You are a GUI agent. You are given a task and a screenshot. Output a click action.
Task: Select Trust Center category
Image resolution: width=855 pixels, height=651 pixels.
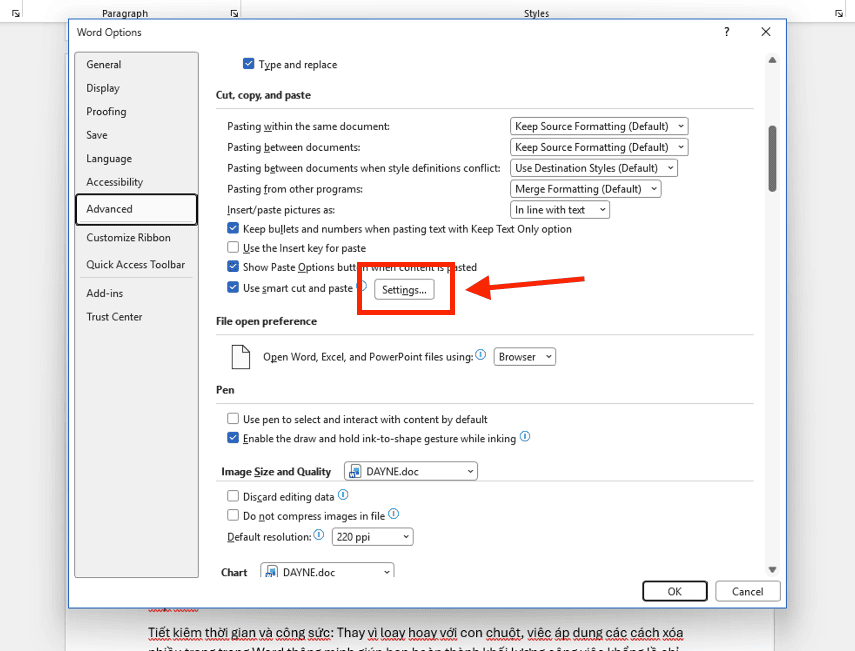(x=136, y=317)
